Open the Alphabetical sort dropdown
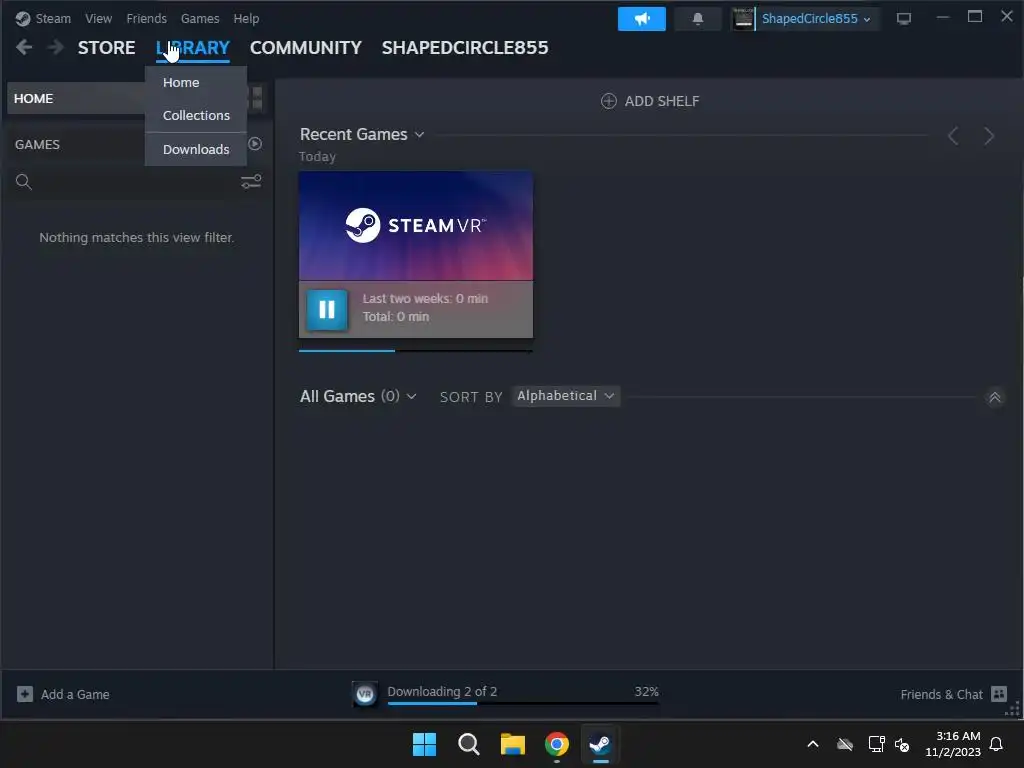The height and width of the screenshot is (768, 1024). coord(566,396)
